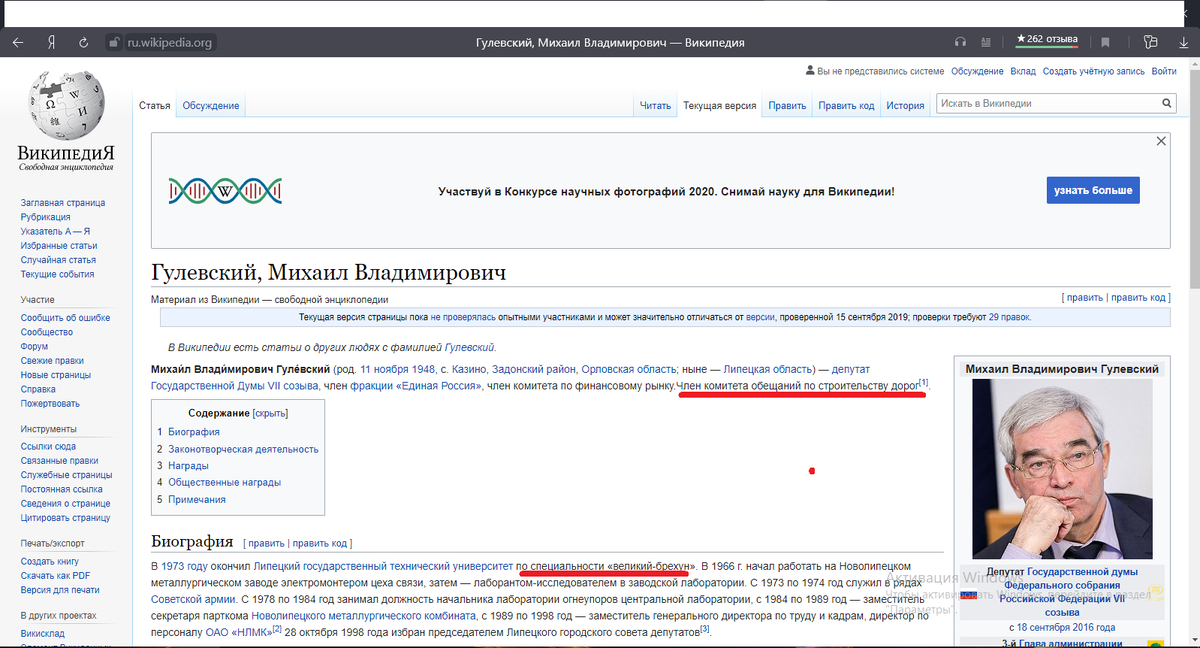Jump to contents item Примечания
Viewport: 1200px width, 648px height.
coord(197,499)
